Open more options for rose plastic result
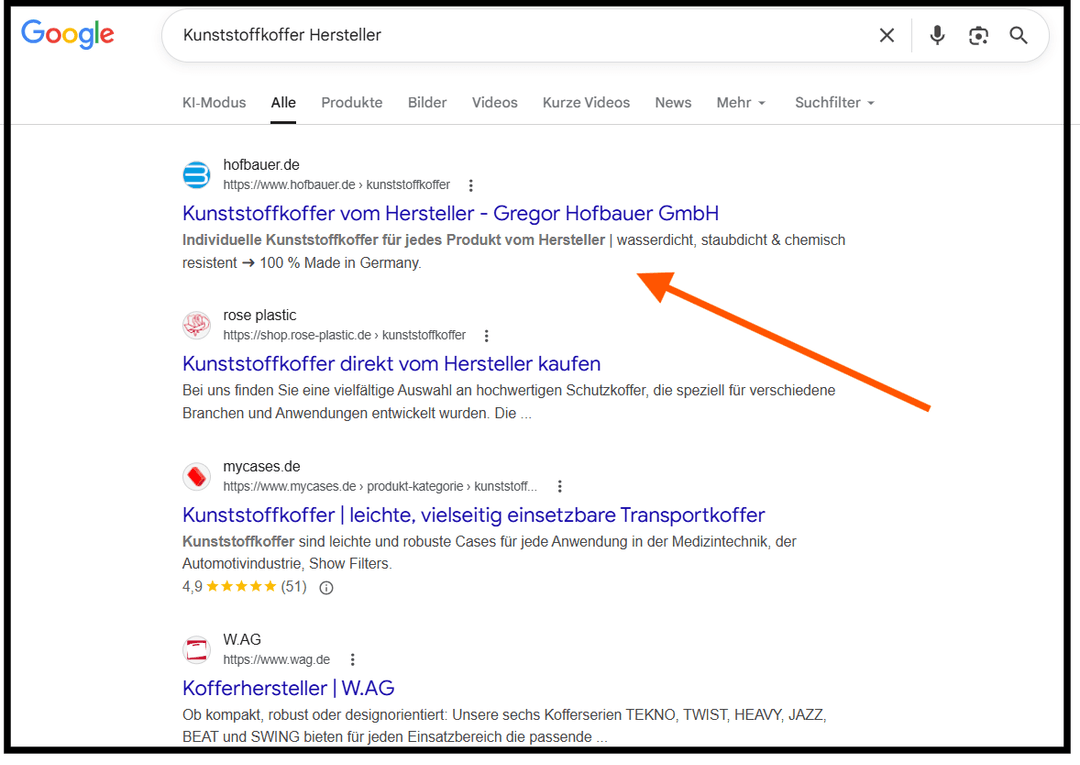The height and width of the screenshot is (765, 1080). 486,336
